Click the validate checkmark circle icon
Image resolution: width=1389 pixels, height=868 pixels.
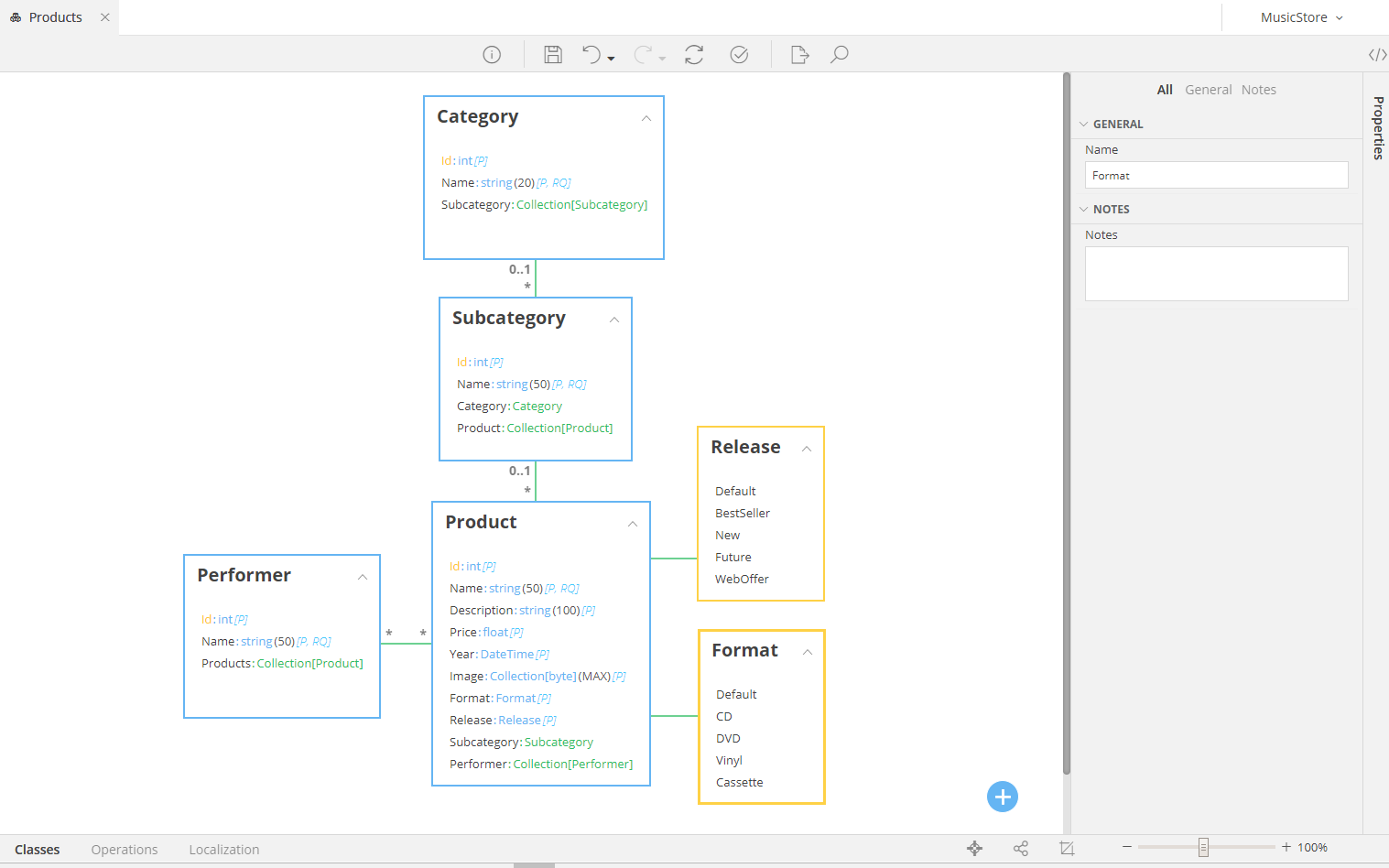(739, 55)
